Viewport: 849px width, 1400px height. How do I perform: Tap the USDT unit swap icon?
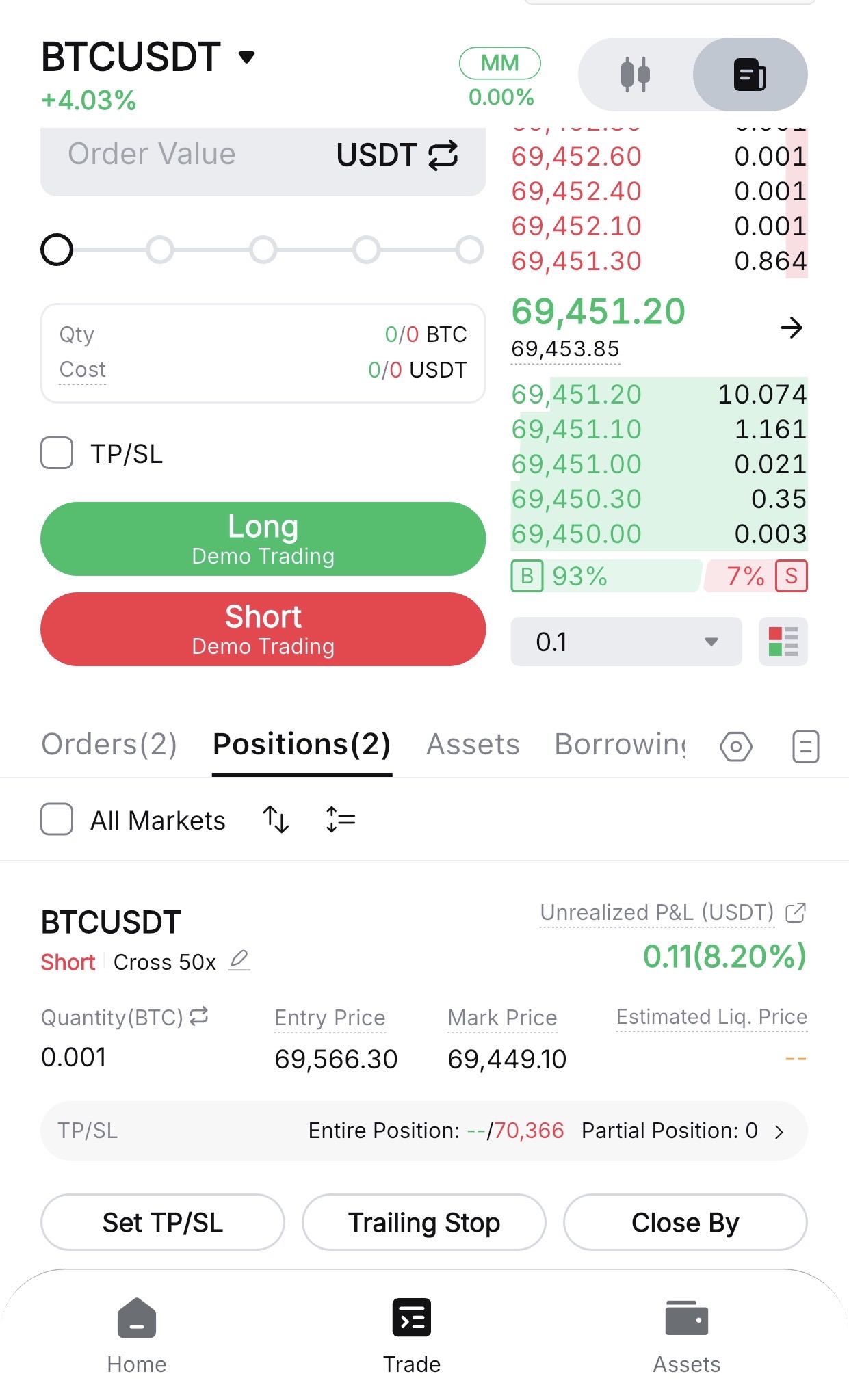pos(443,155)
